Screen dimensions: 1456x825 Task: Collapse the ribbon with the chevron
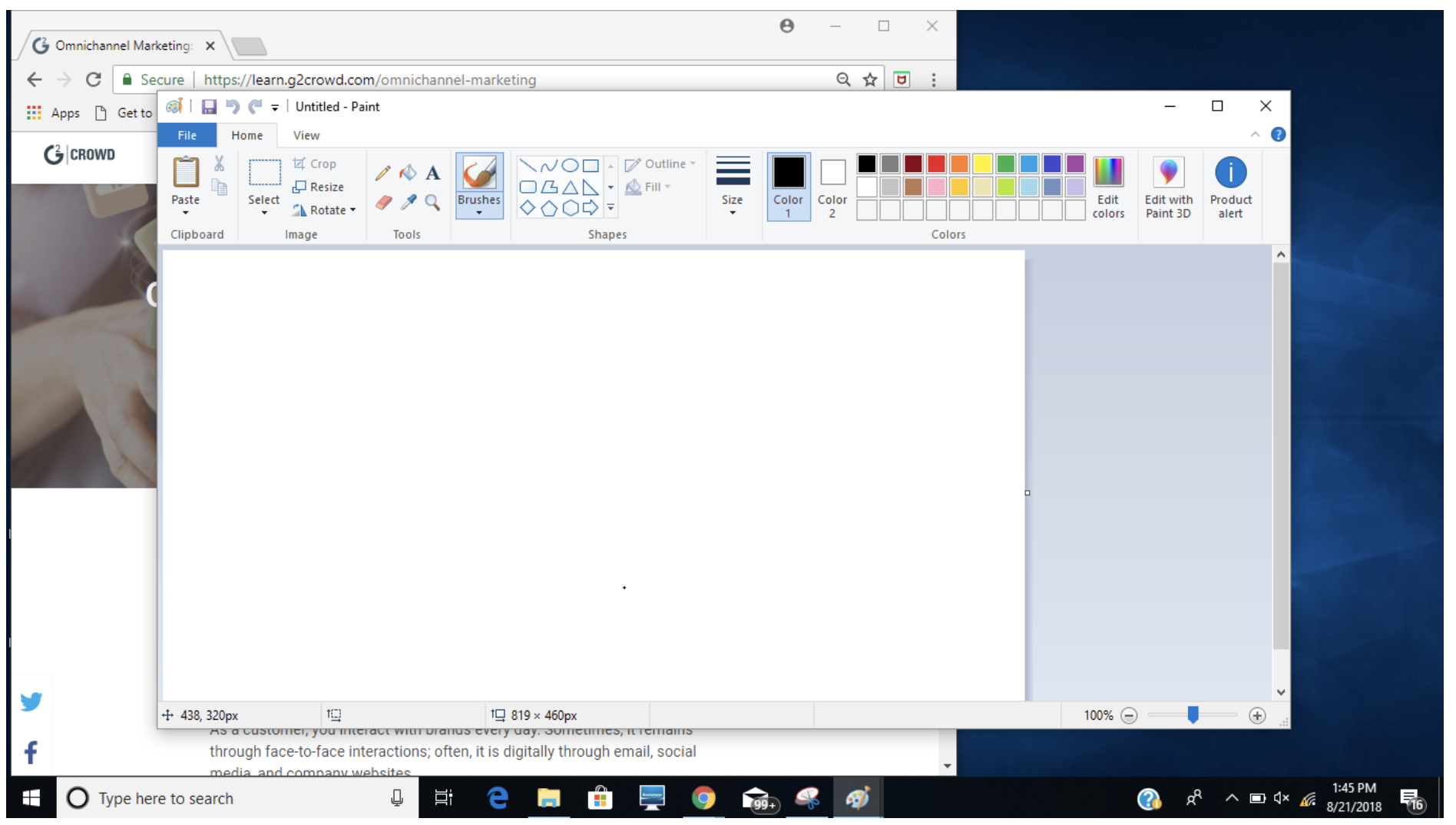(1255, 134)
